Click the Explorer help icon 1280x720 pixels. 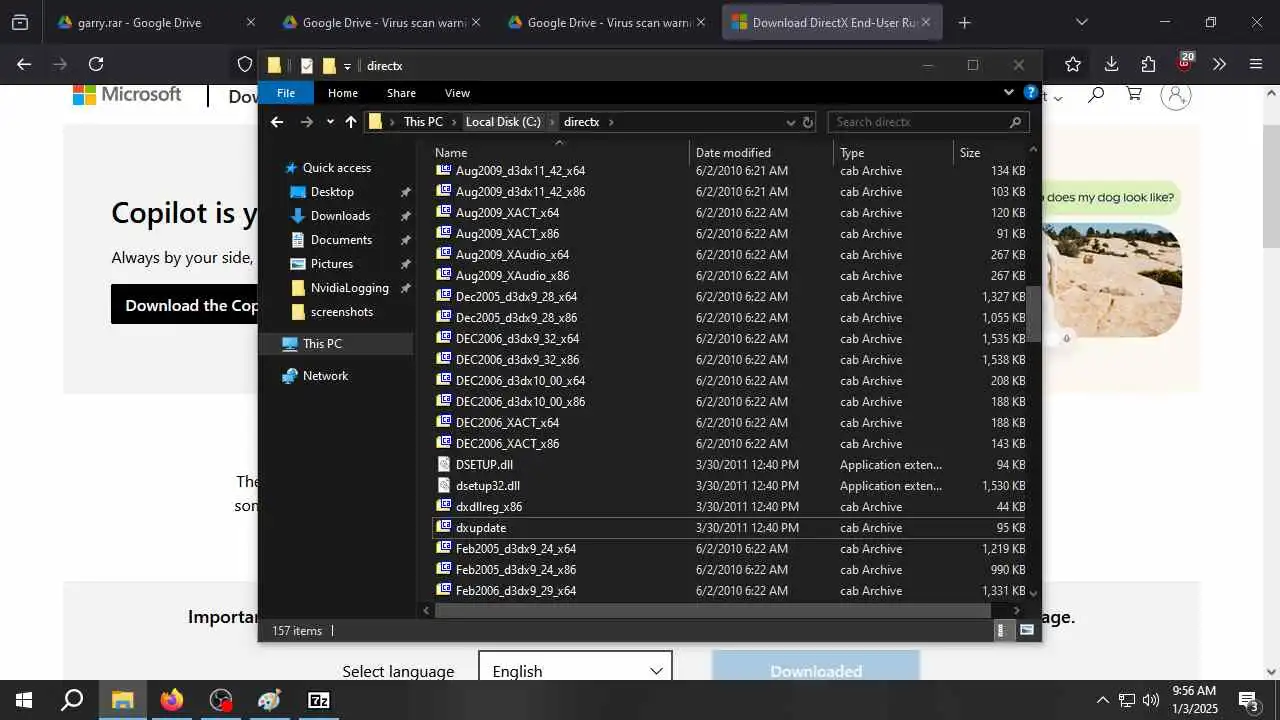point(1030,92)
